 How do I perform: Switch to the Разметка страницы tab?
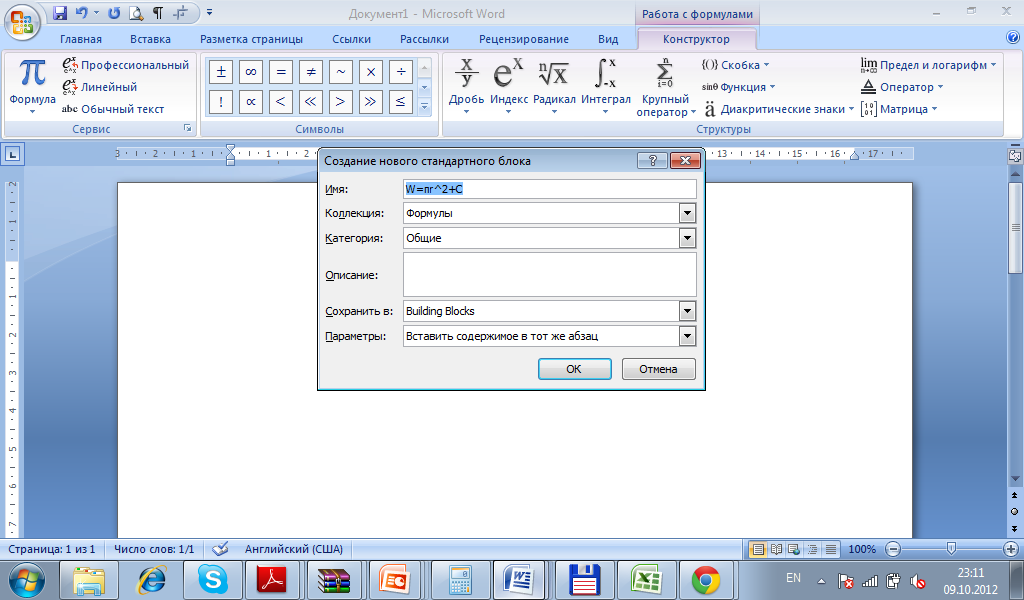tap(251, 39)
